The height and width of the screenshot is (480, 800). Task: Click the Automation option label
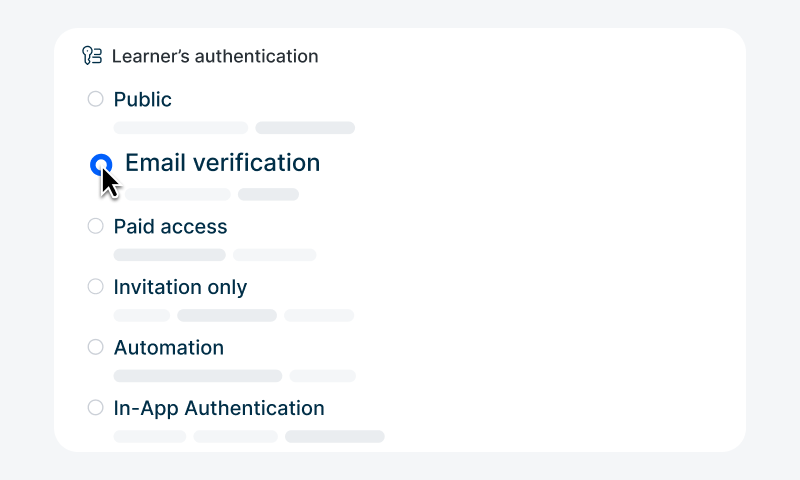(169, 349)
